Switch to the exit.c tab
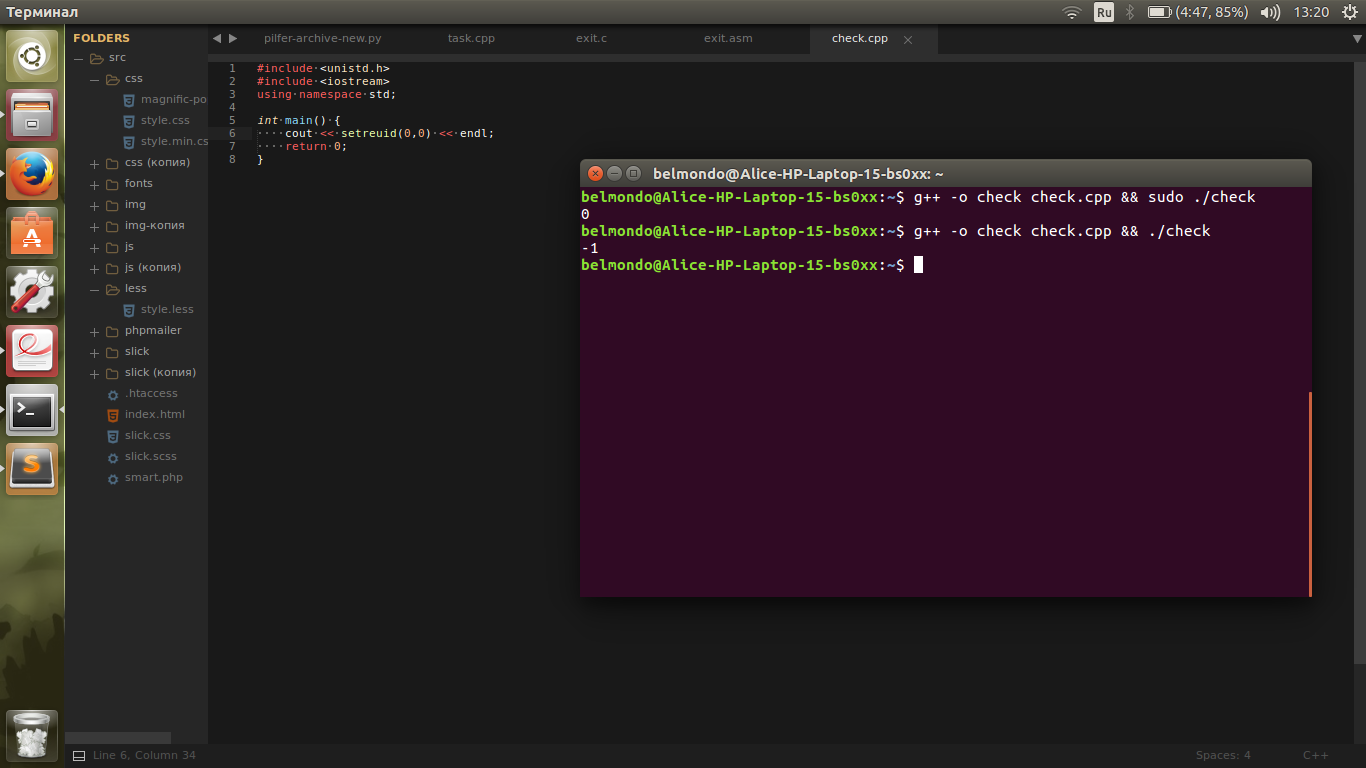The height and width of the screenshot is (768, 1366). click(591, 38)
